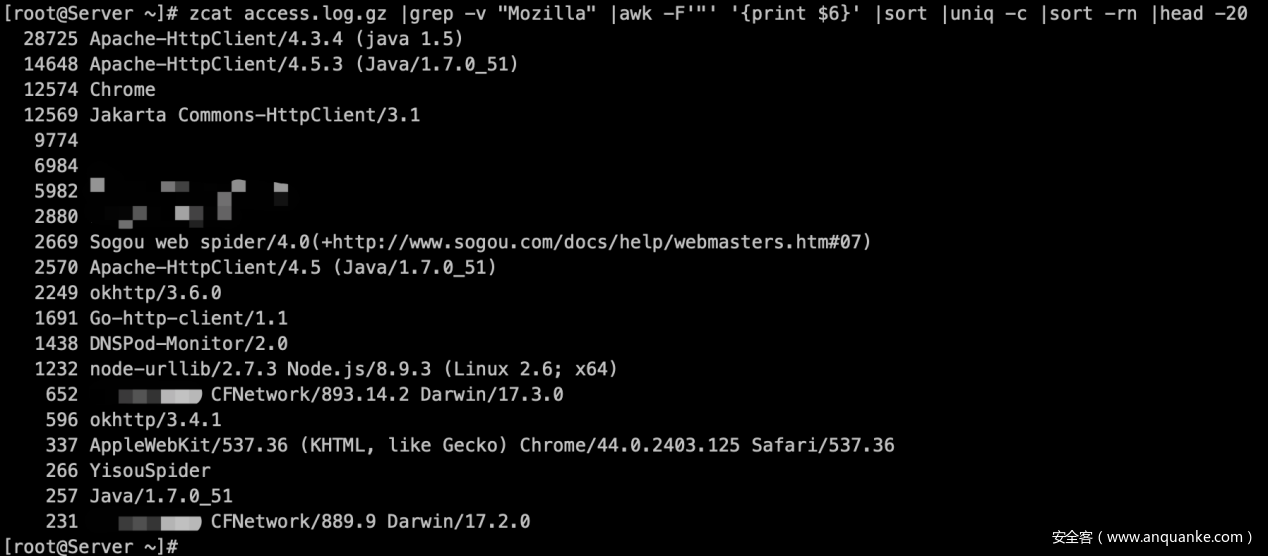Click the okhttp/3.6.0 entry
Image resolution: width=1268 pixels, height=556 pixels.
tap(155, 293)
